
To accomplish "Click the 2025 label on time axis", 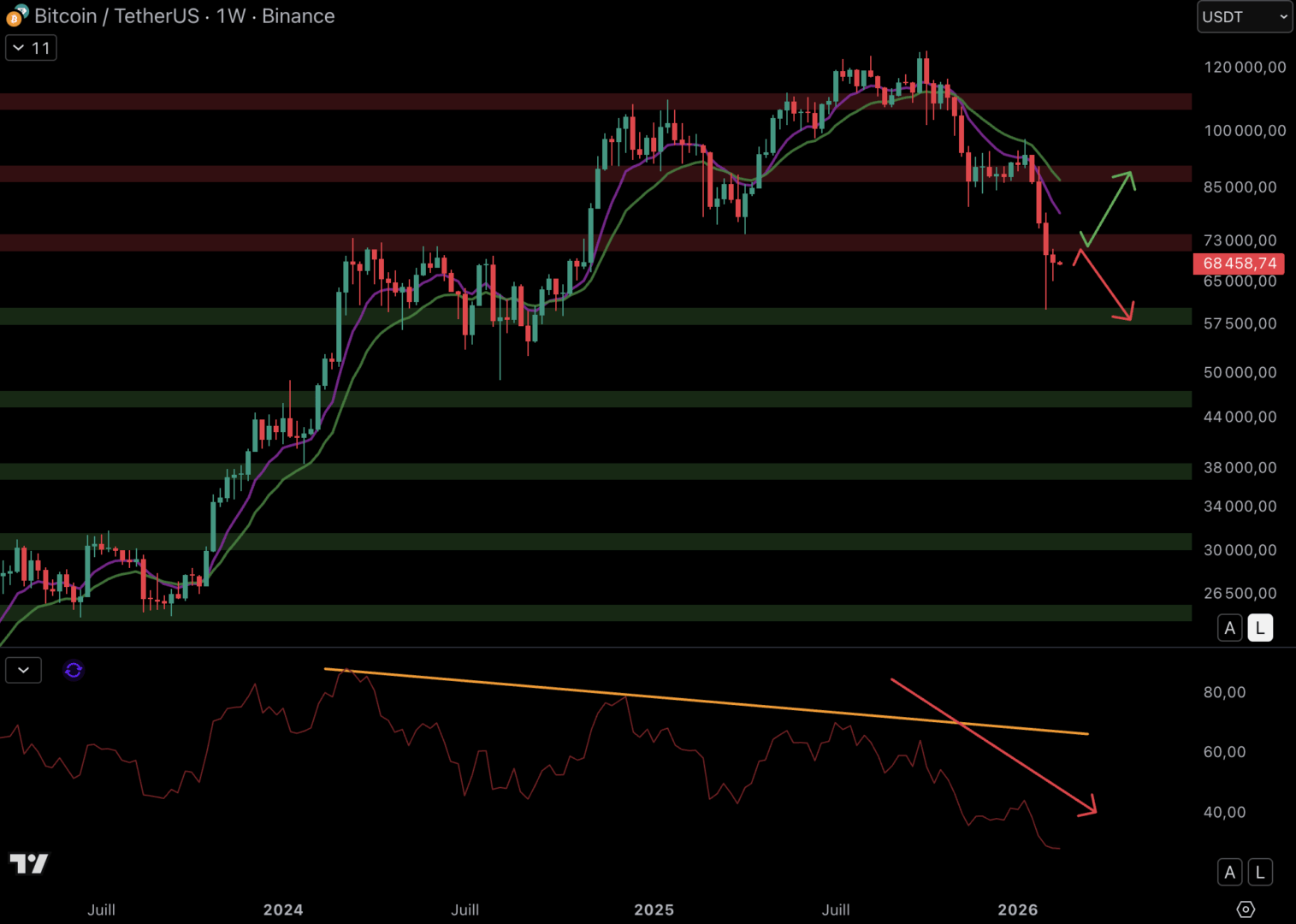I will click(x=654, y=909).
